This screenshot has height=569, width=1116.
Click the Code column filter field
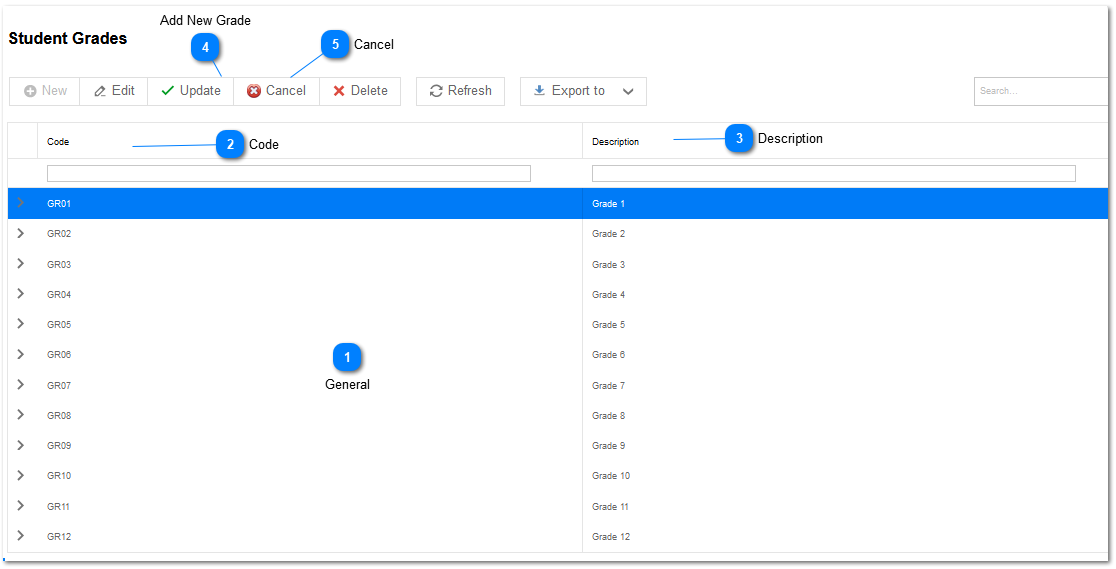tap(288, 174)
